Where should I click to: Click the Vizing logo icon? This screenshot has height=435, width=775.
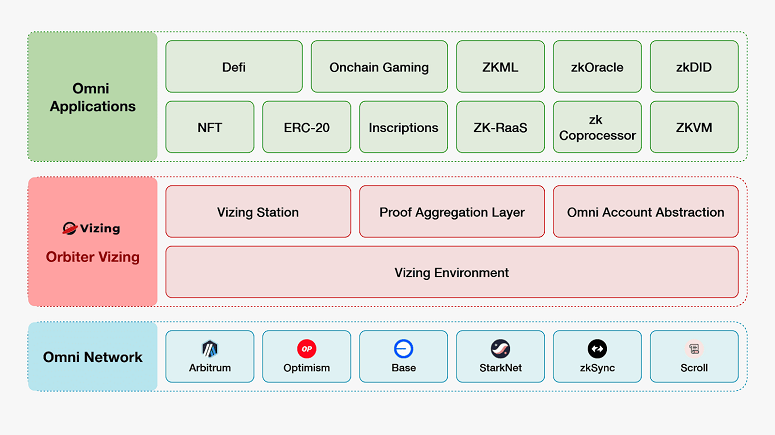(71, 229)
